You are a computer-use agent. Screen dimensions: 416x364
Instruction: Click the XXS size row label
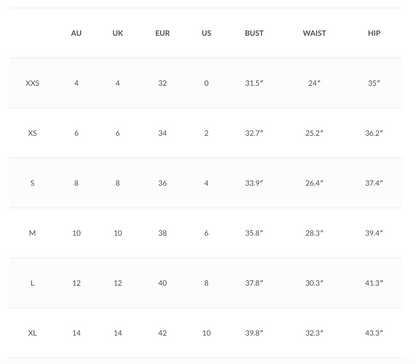[32, 83]
